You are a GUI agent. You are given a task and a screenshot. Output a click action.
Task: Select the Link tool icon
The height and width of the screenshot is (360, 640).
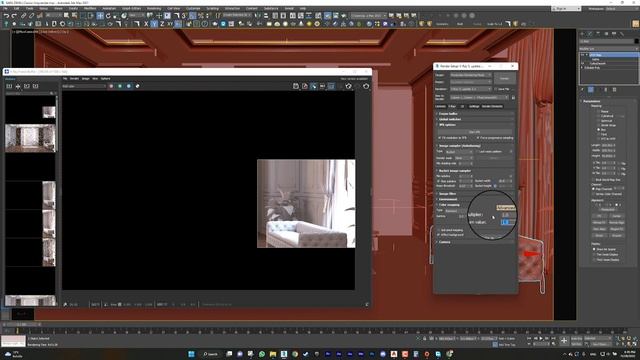24,16
